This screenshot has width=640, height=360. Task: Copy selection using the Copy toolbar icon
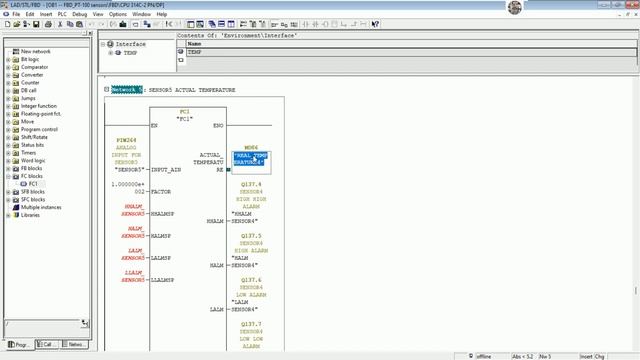[x=70, y=24]
